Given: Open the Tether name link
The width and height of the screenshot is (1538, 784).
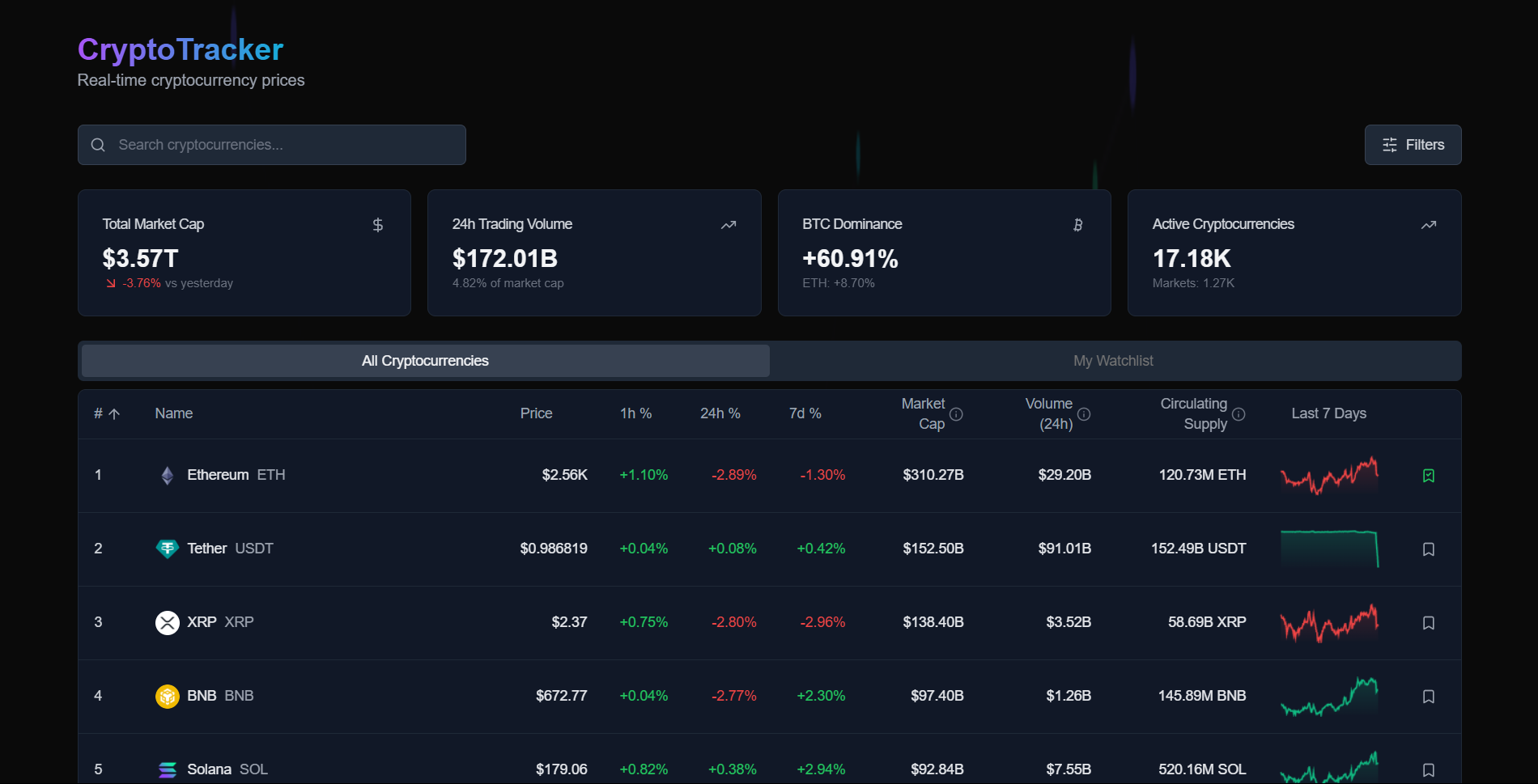Looking at the screenshot, I should (x=207, y=549).
